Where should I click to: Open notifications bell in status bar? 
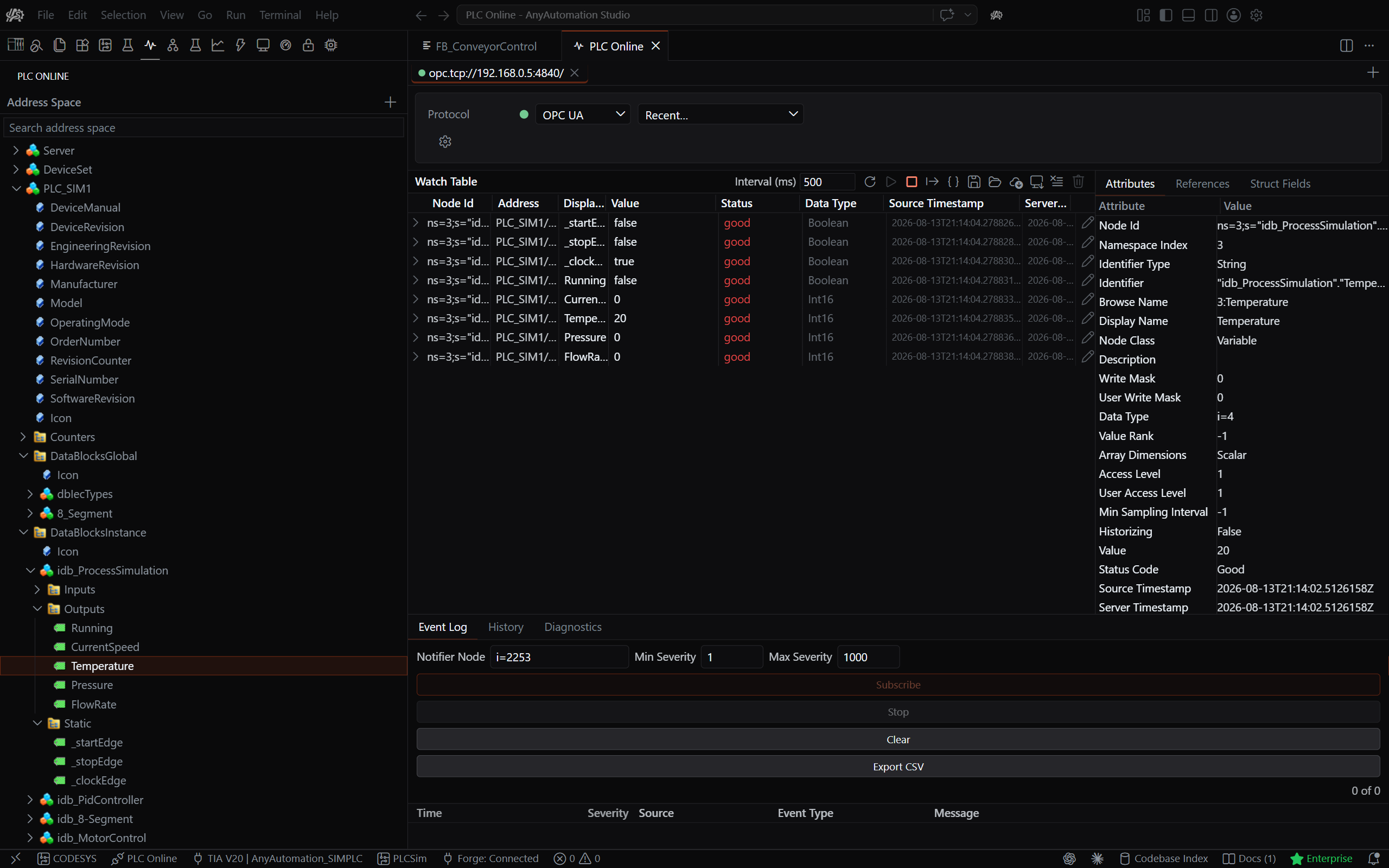click(1373, 858)
